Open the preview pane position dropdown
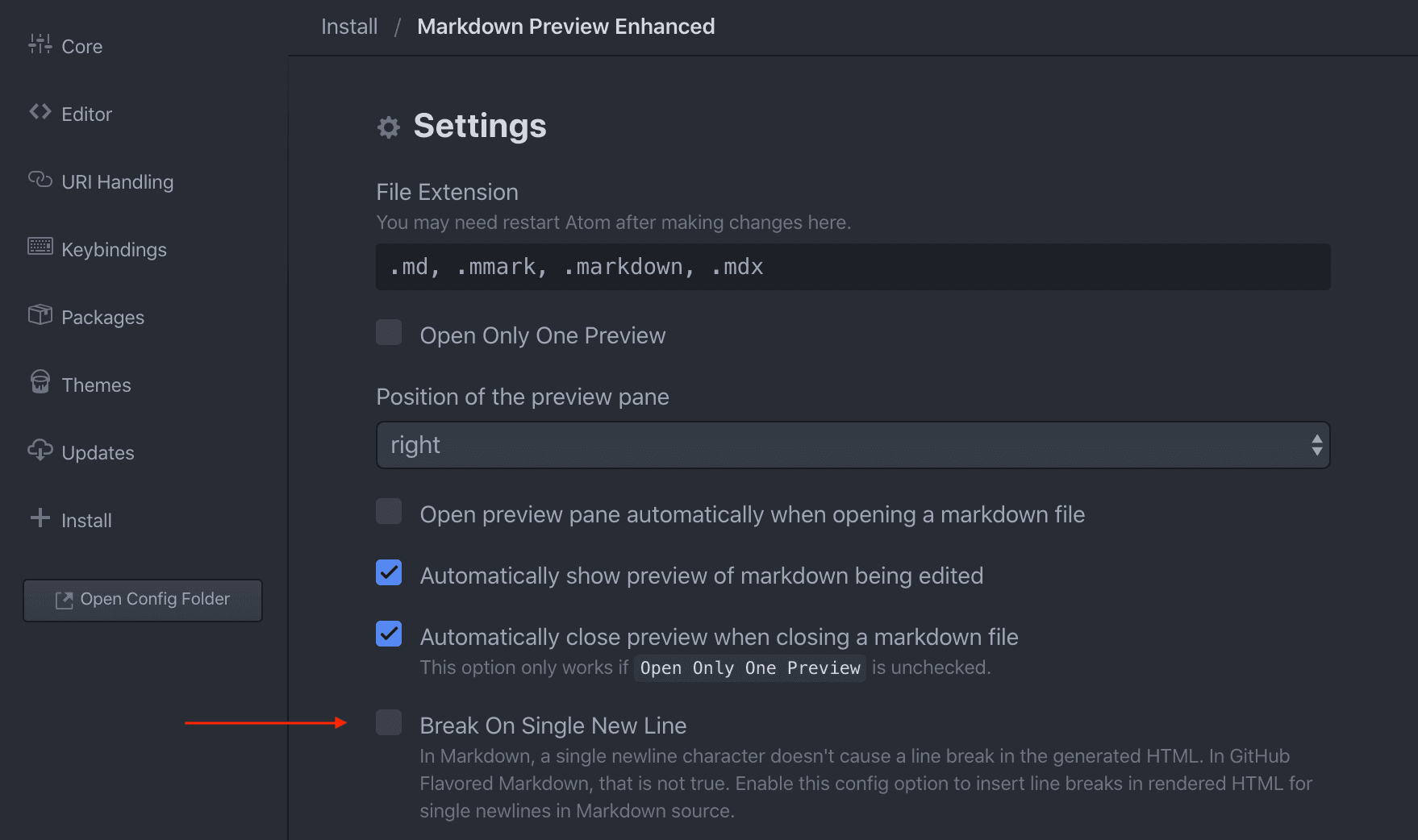 coord(852,445)
